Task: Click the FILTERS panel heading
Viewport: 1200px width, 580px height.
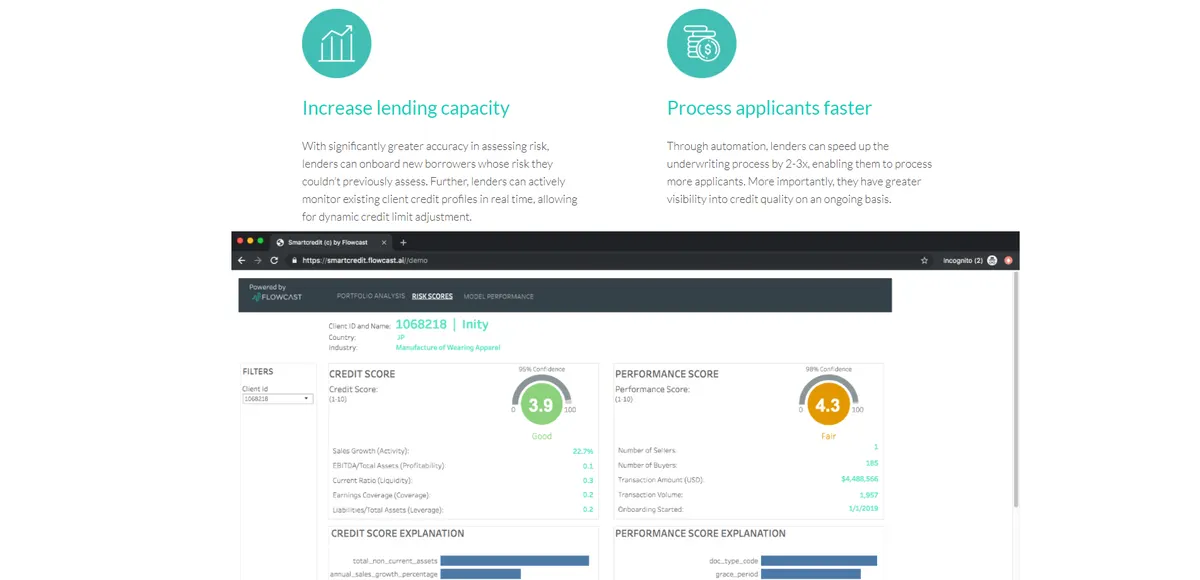Action: pyautogui.click(x=258, y=371)
